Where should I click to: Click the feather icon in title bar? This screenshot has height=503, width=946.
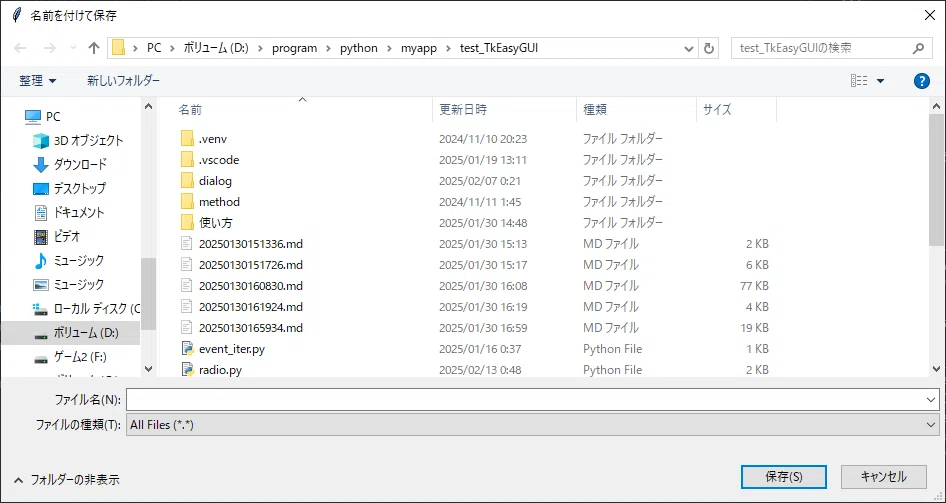coord(17,15)
